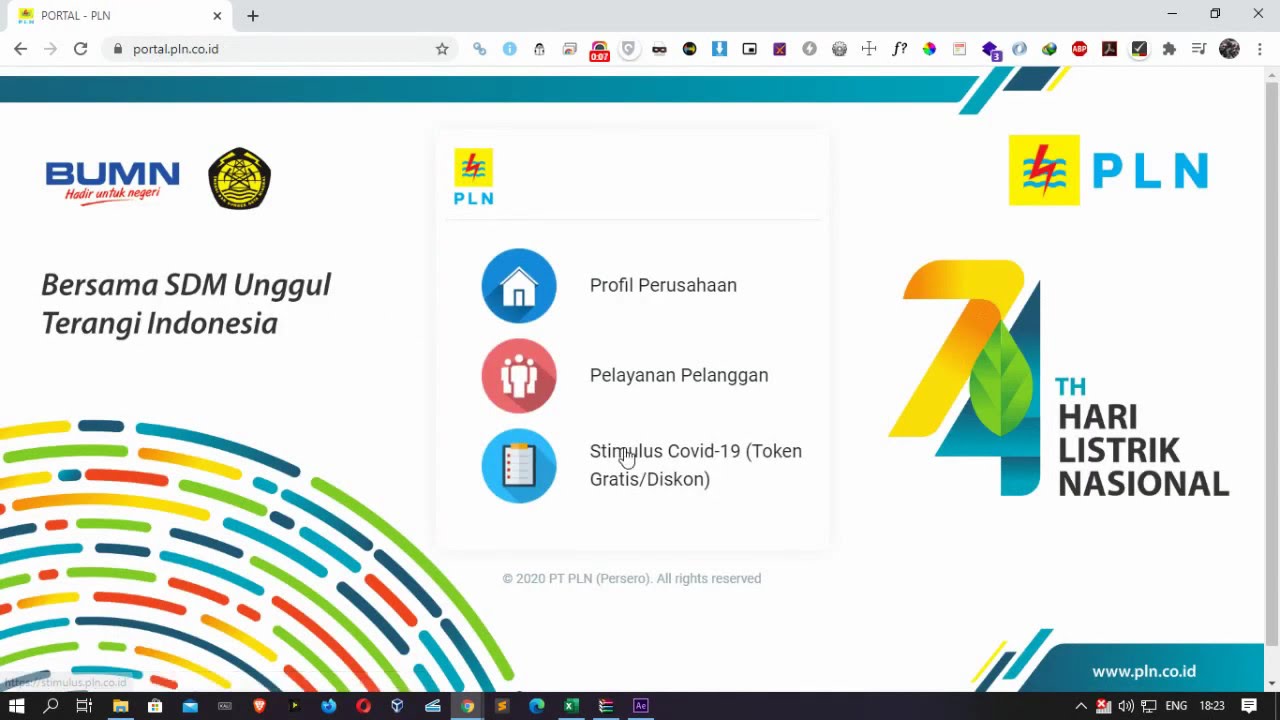
Task: Open the Windows notification center
Action: point(1249,706)
